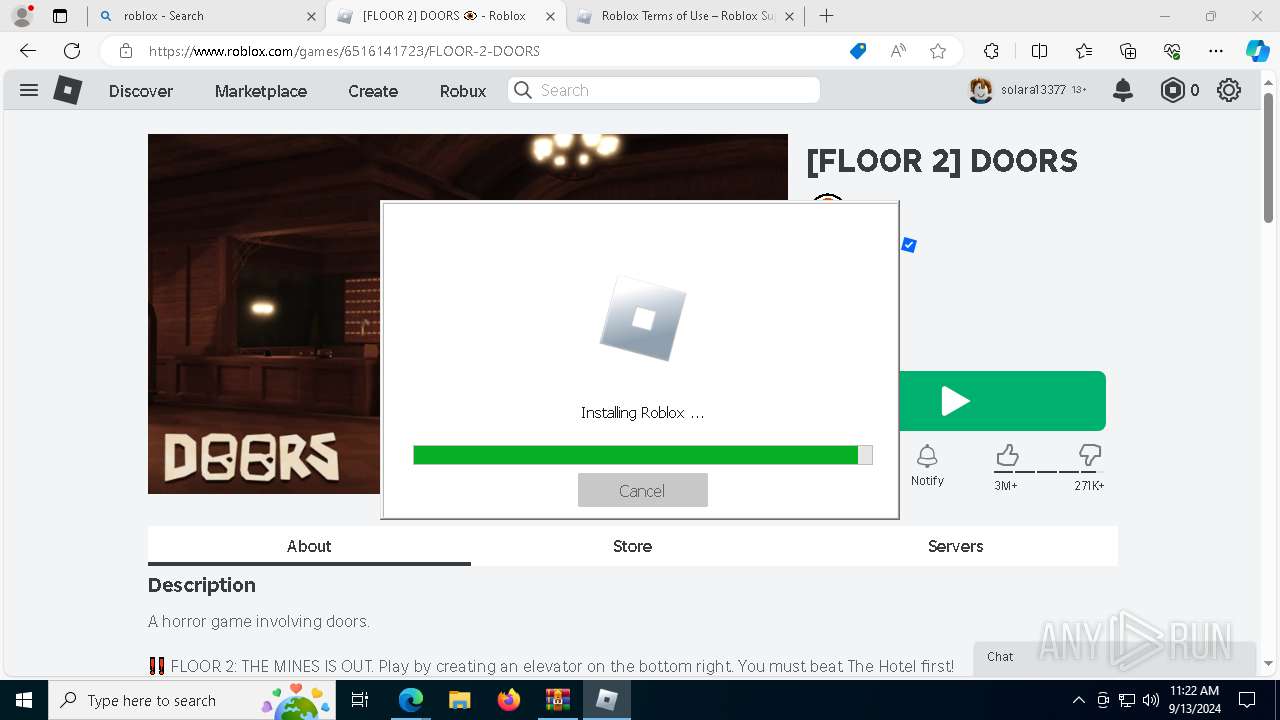Go to Robux in Roblox navigation
The height and width of the screenshot is (720, 1280).
pos(463,91)
